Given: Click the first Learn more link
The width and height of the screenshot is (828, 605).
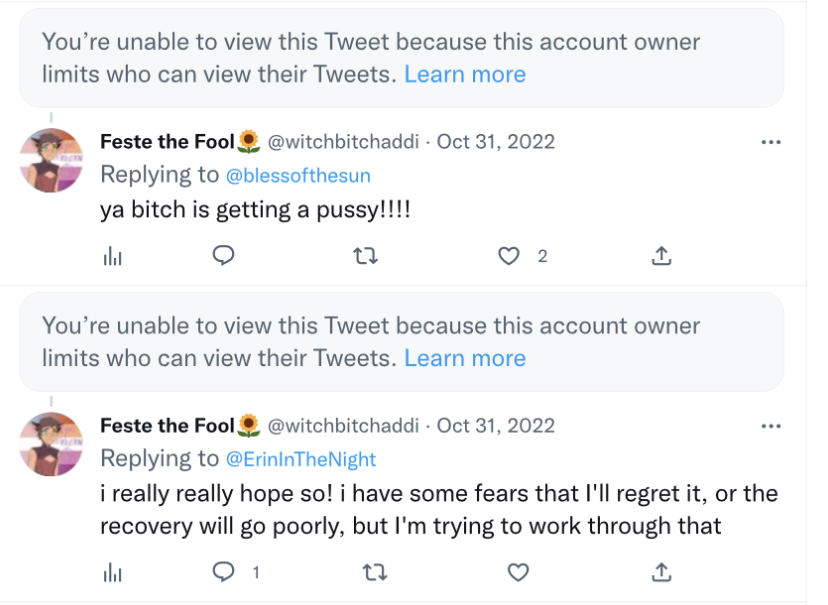Looking at the screenshot, I should [465, 74].
